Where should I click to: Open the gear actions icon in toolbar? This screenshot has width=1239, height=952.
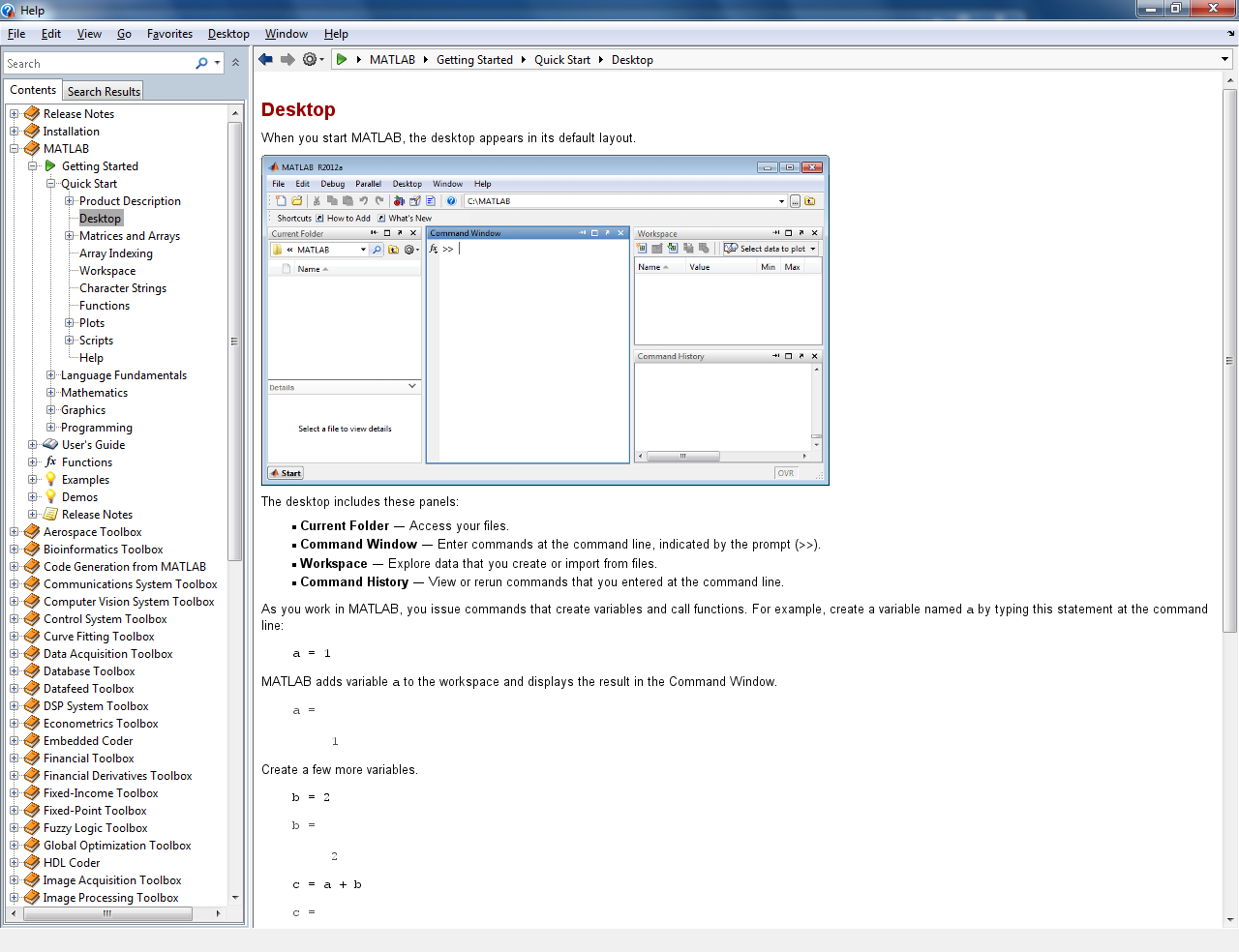pyautogui.click(x=310, y=59)
